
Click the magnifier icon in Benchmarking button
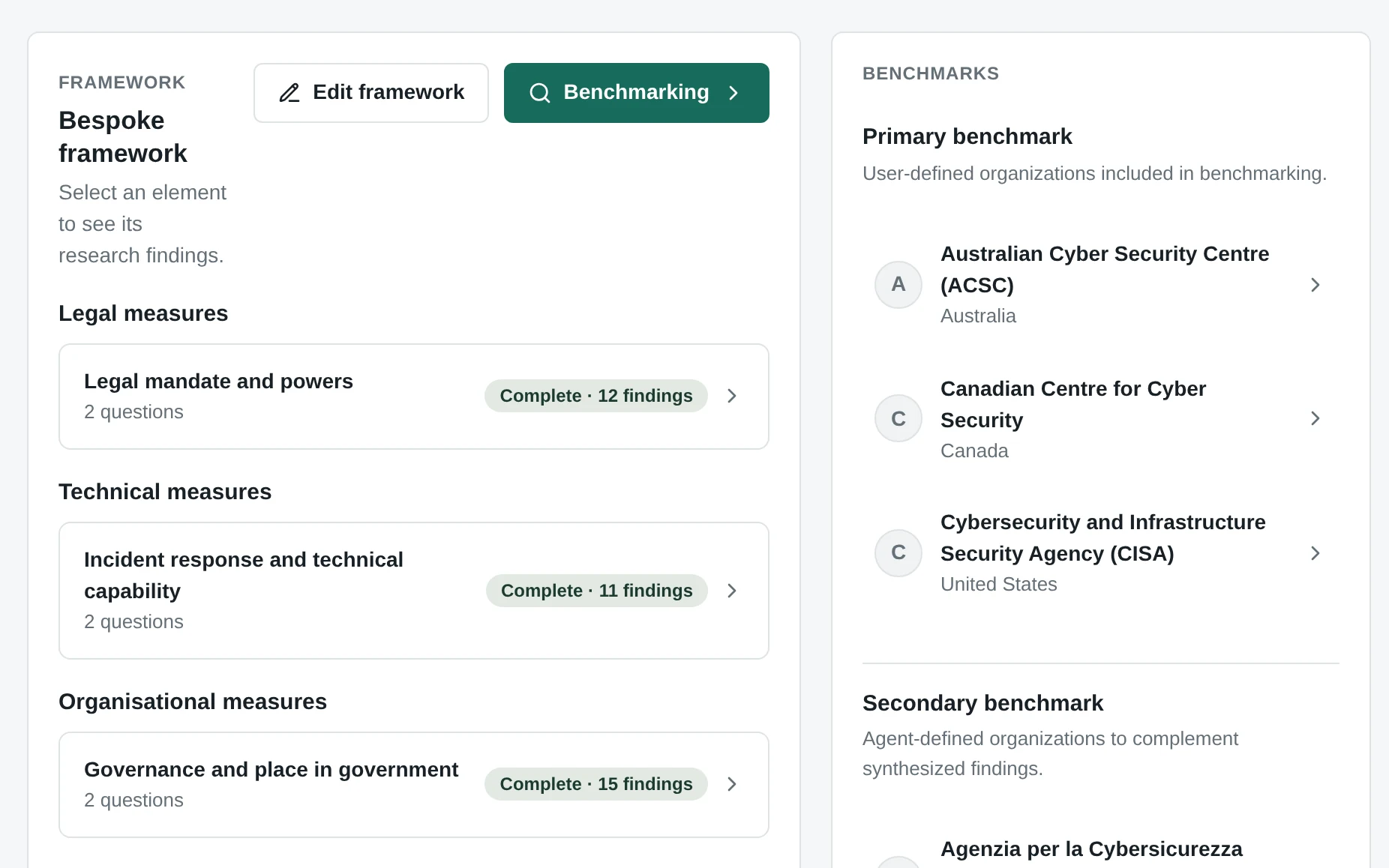click(540, 93)
